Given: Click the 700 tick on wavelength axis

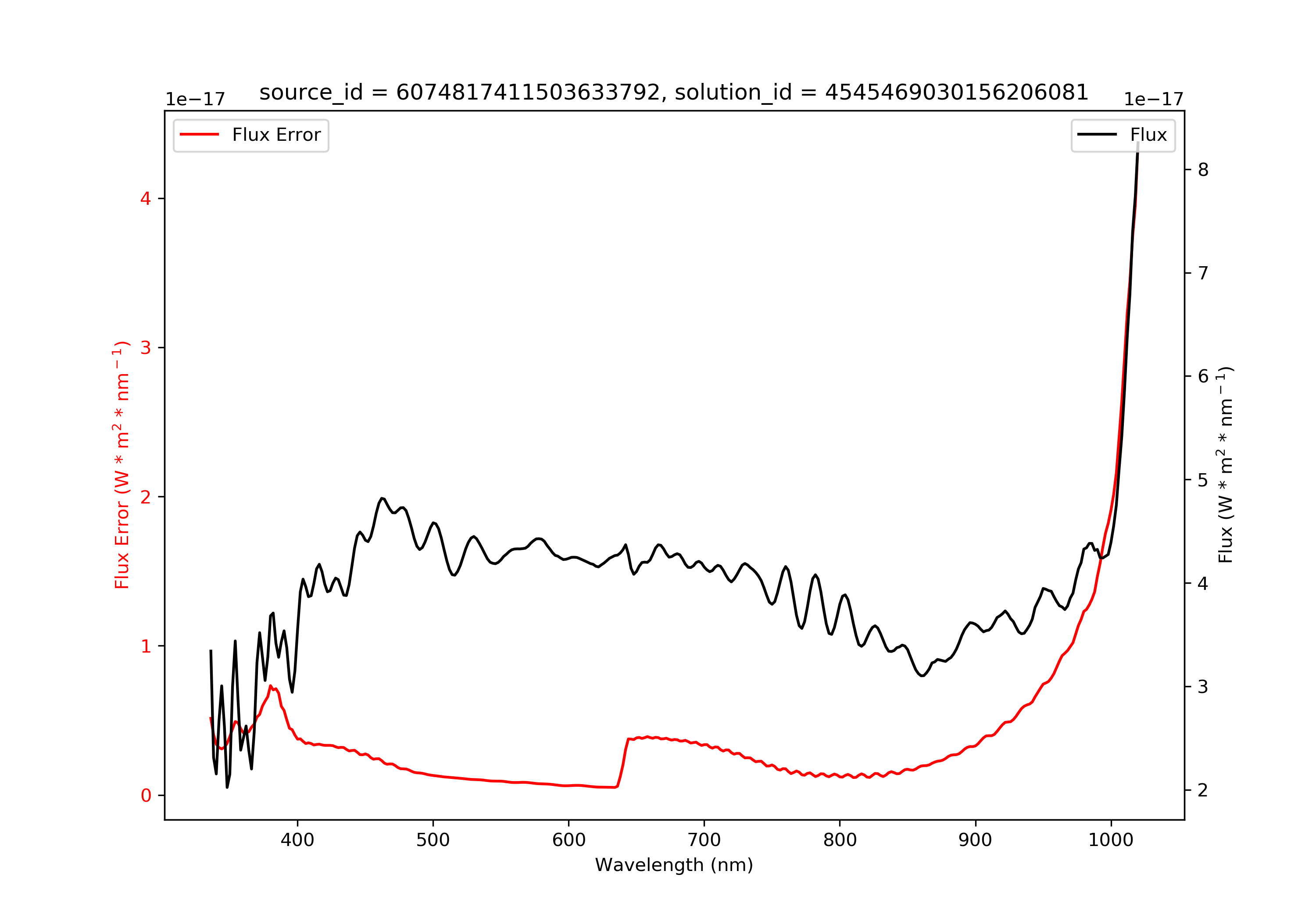Looking at the screenshot, I should pyautogui.click(x=704, y=840).
